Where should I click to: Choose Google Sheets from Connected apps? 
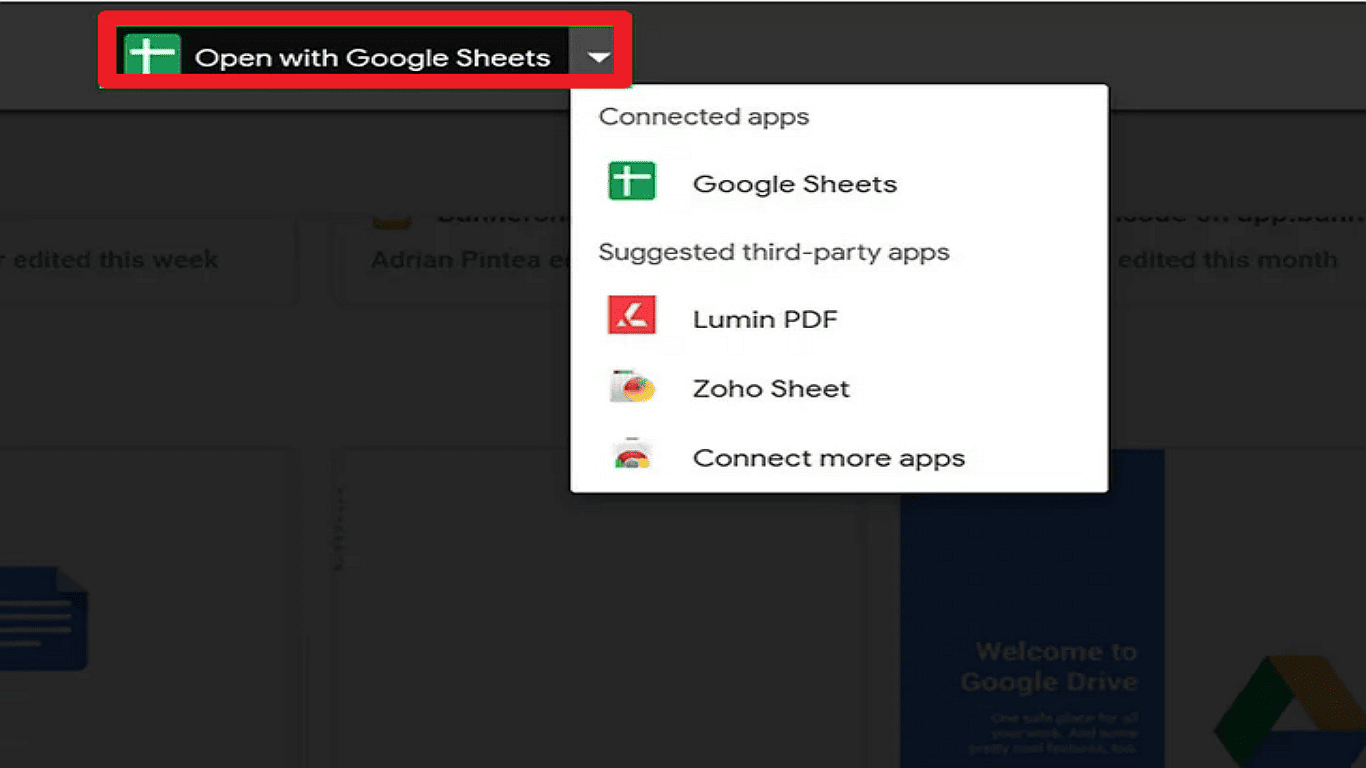pyautogui.click(x=839, y=184)
